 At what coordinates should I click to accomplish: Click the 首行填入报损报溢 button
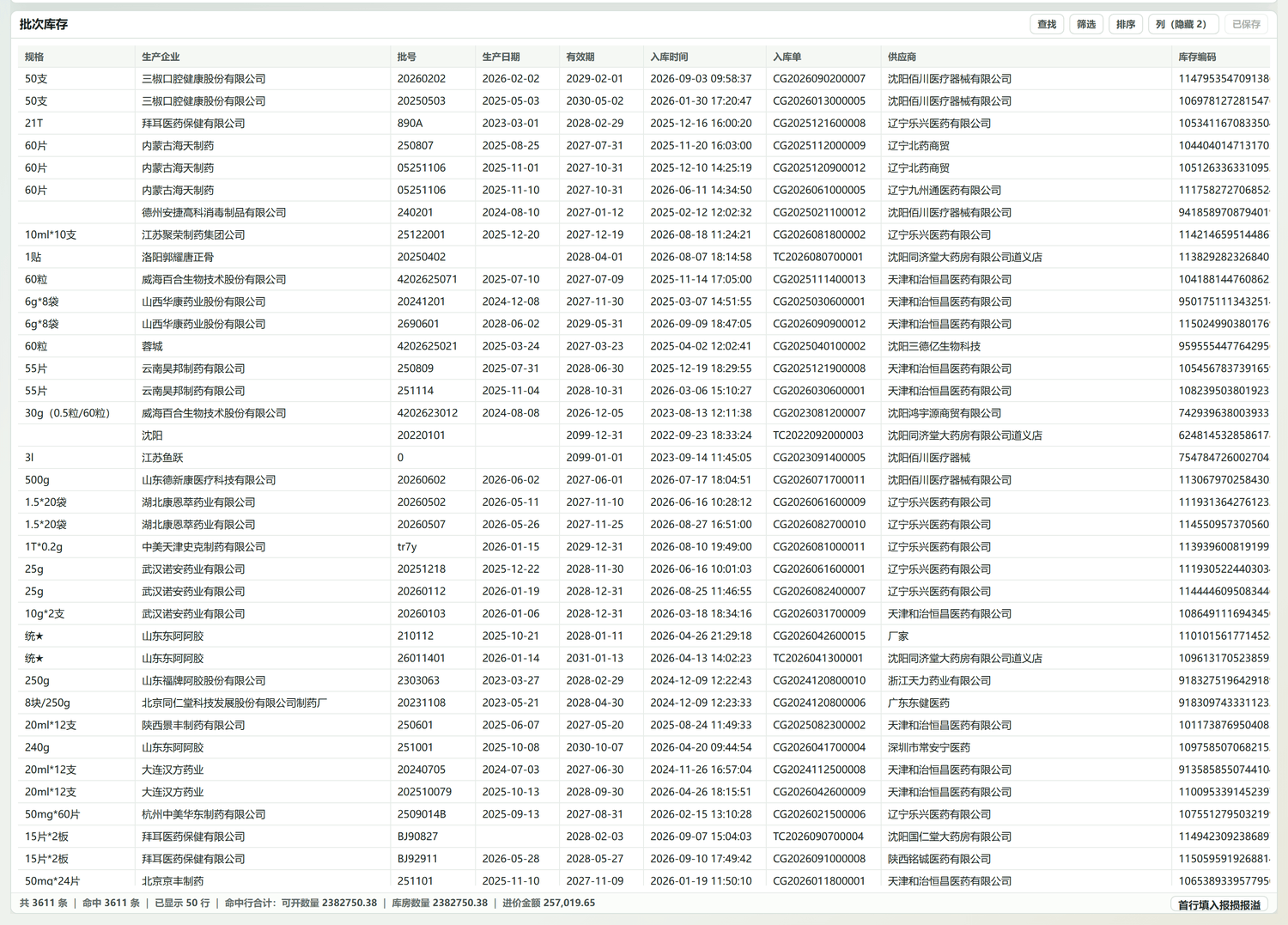tap(1219, 904)
